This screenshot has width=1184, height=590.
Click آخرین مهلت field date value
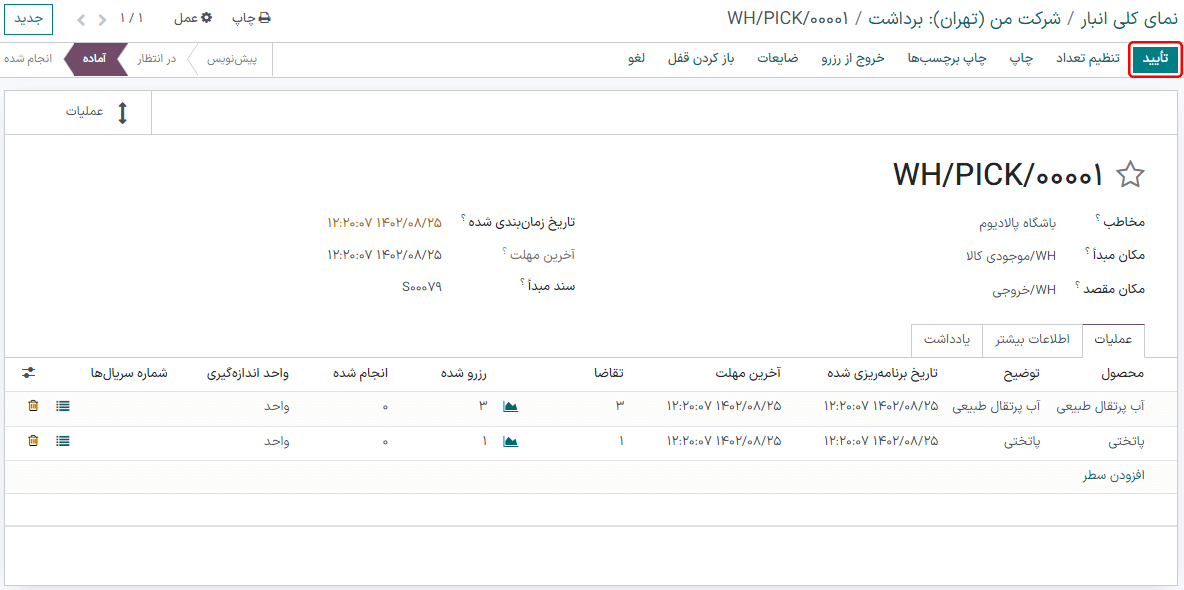[x=384, y=255]
